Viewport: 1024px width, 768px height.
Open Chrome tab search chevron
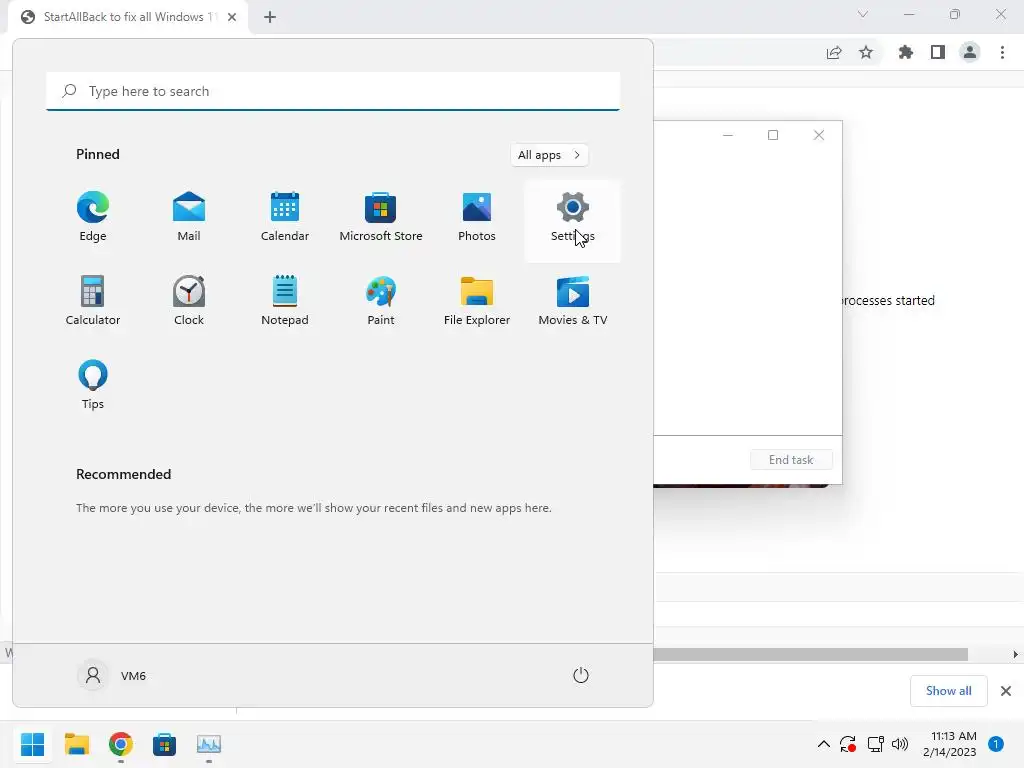click(863, 14)
